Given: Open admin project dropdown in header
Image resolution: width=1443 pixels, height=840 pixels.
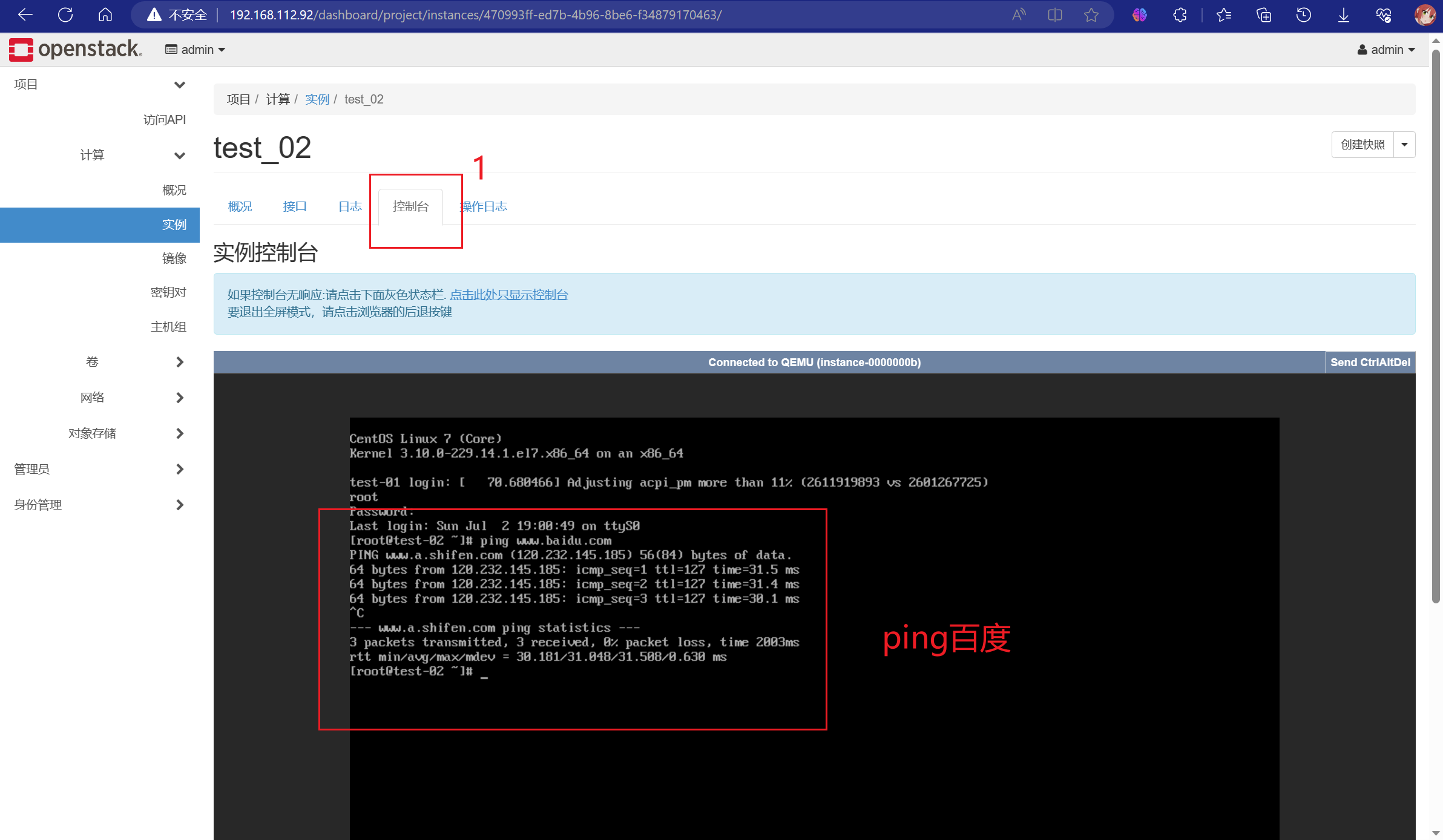Looking at the screenshot, I should point(195,50).
